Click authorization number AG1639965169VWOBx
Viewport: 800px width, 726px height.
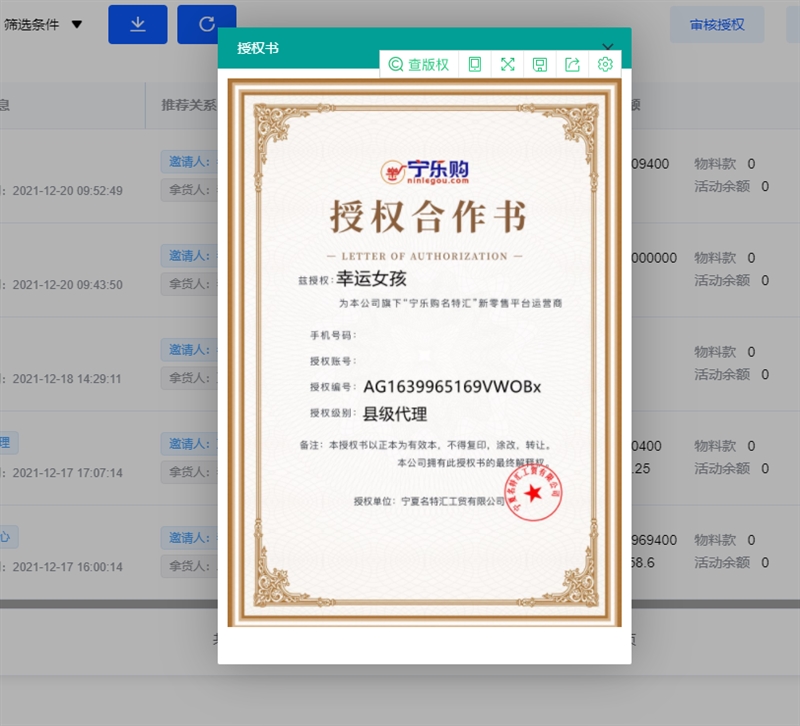[452, 387]
